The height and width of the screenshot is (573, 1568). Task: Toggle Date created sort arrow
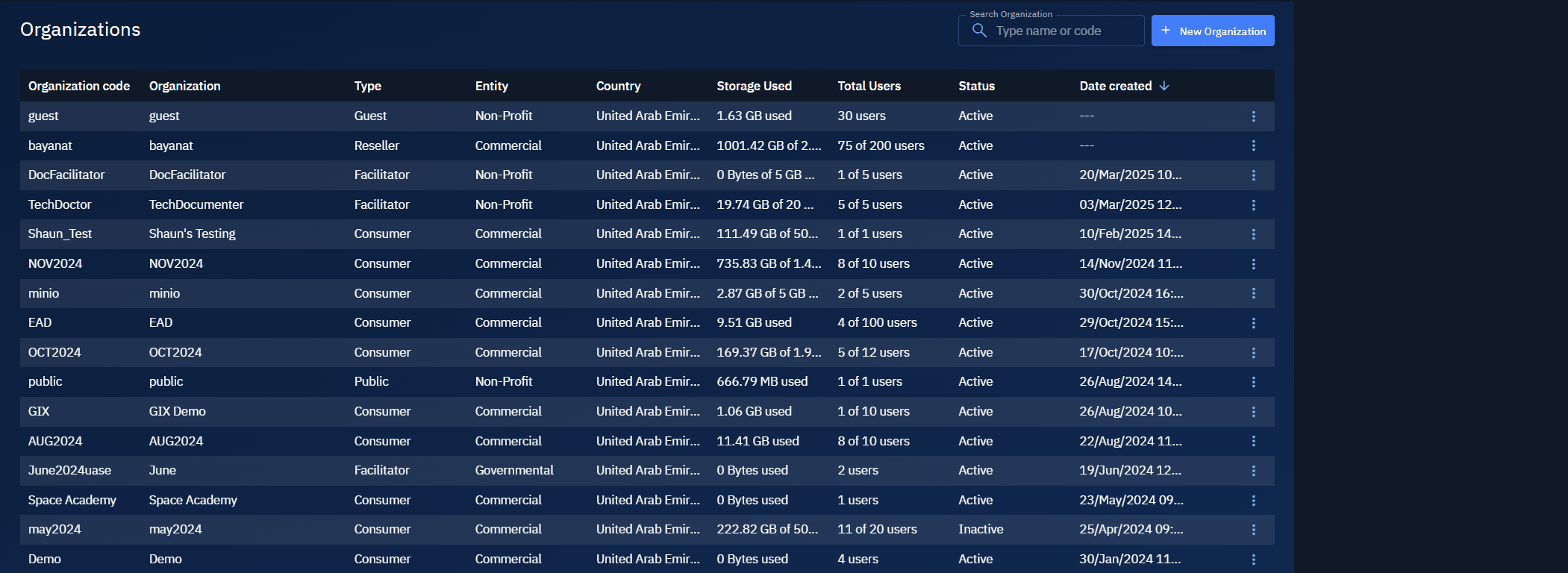pos(1163,86)
